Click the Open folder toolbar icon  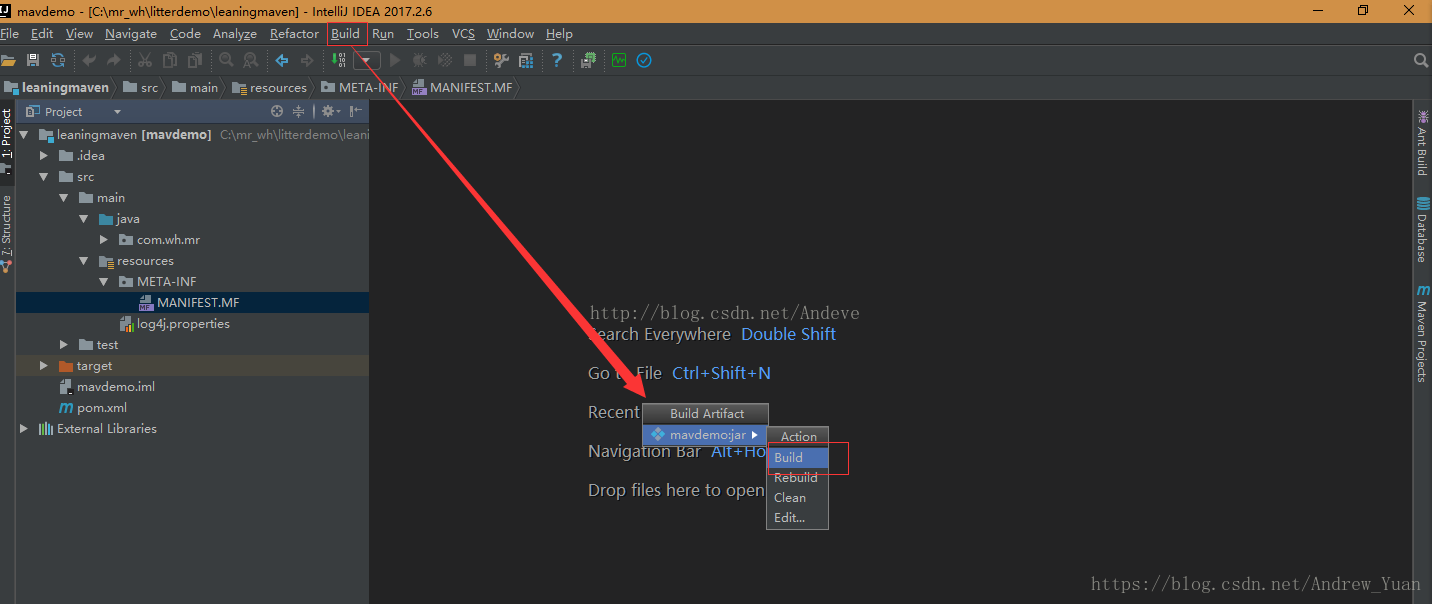(8, 60)
